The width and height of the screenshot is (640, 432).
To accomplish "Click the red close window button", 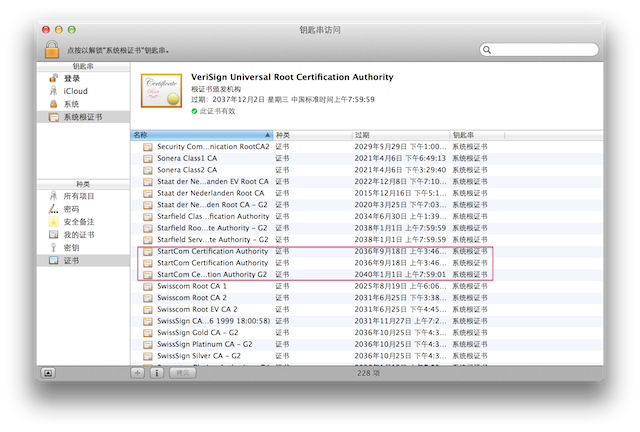I will coord(46,29).
